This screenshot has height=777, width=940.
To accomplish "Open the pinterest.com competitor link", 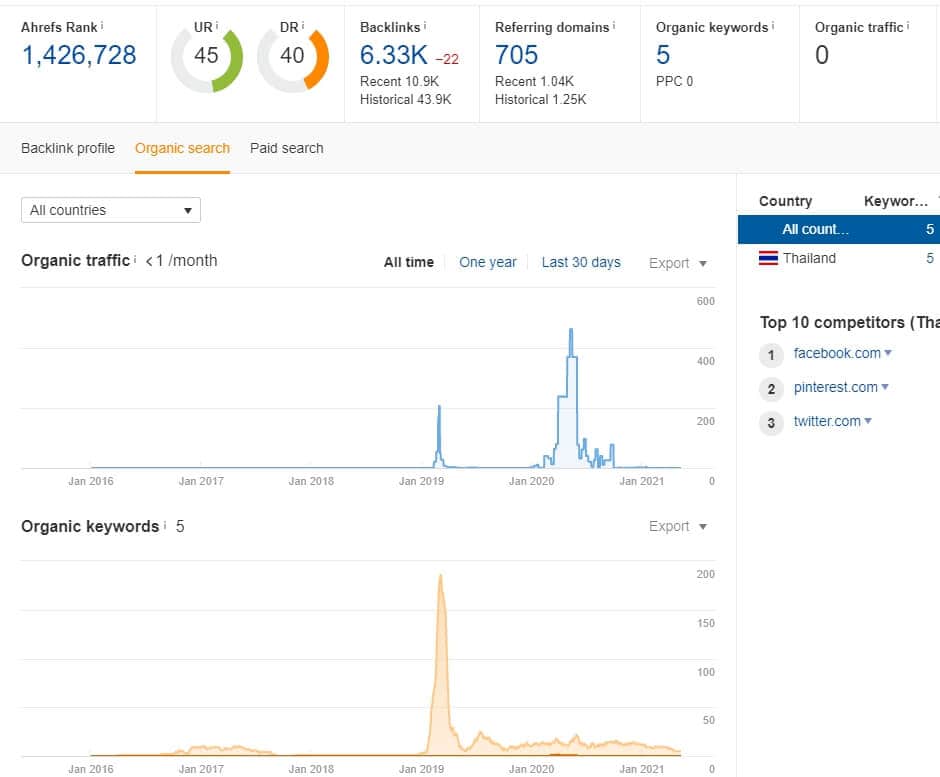I will pyautogui.click(x=835, y=387).
